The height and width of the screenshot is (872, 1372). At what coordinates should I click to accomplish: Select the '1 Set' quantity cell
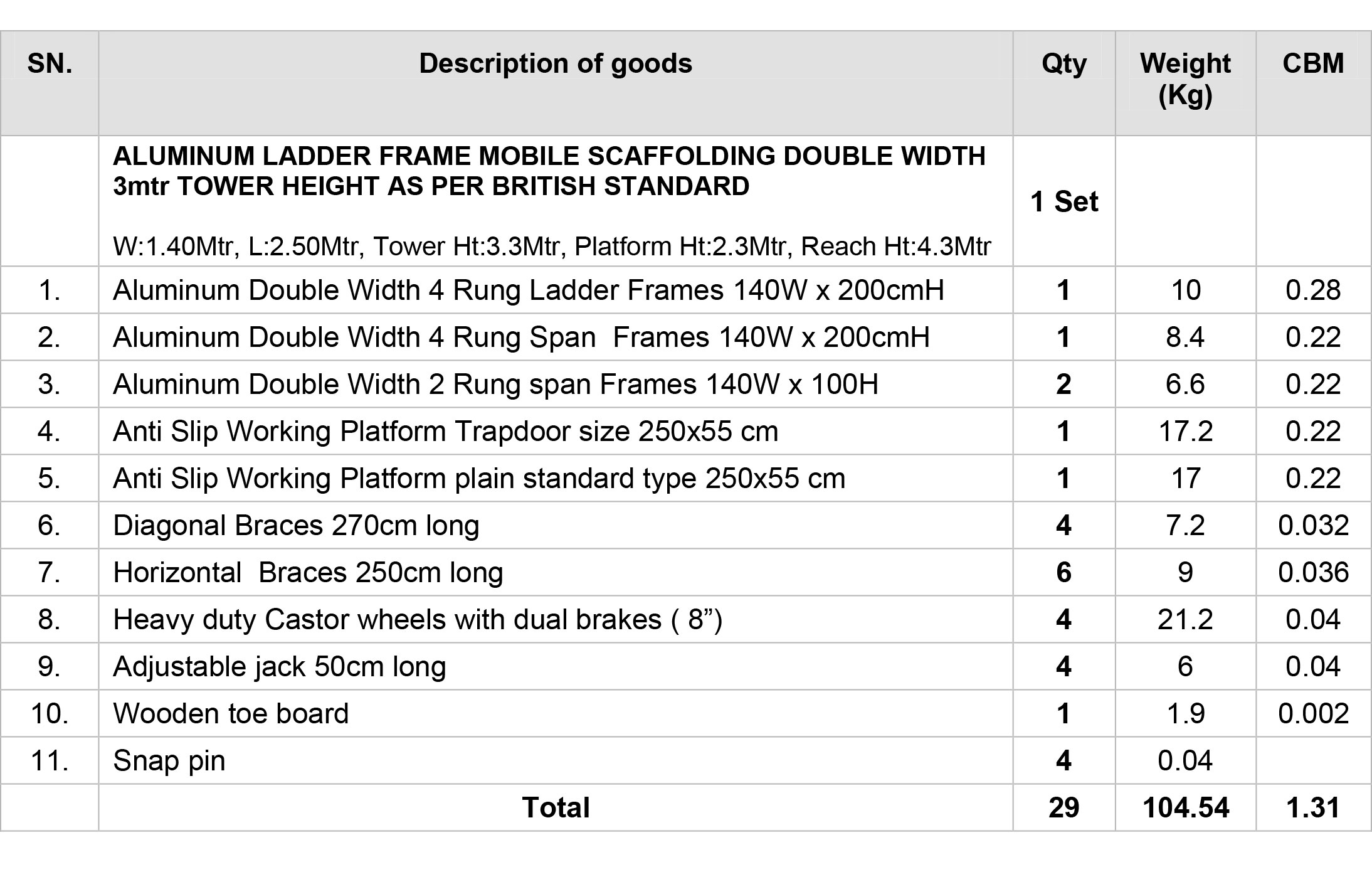1064,201
